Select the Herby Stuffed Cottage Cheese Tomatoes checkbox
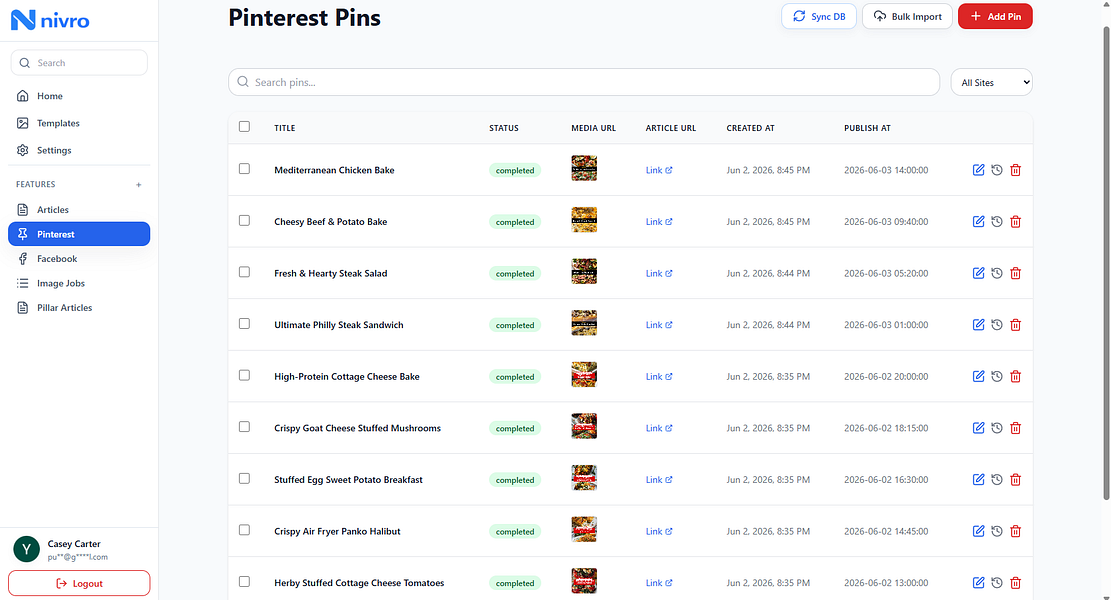This screenshot has width=1111, height=600. tap(244, 582)
